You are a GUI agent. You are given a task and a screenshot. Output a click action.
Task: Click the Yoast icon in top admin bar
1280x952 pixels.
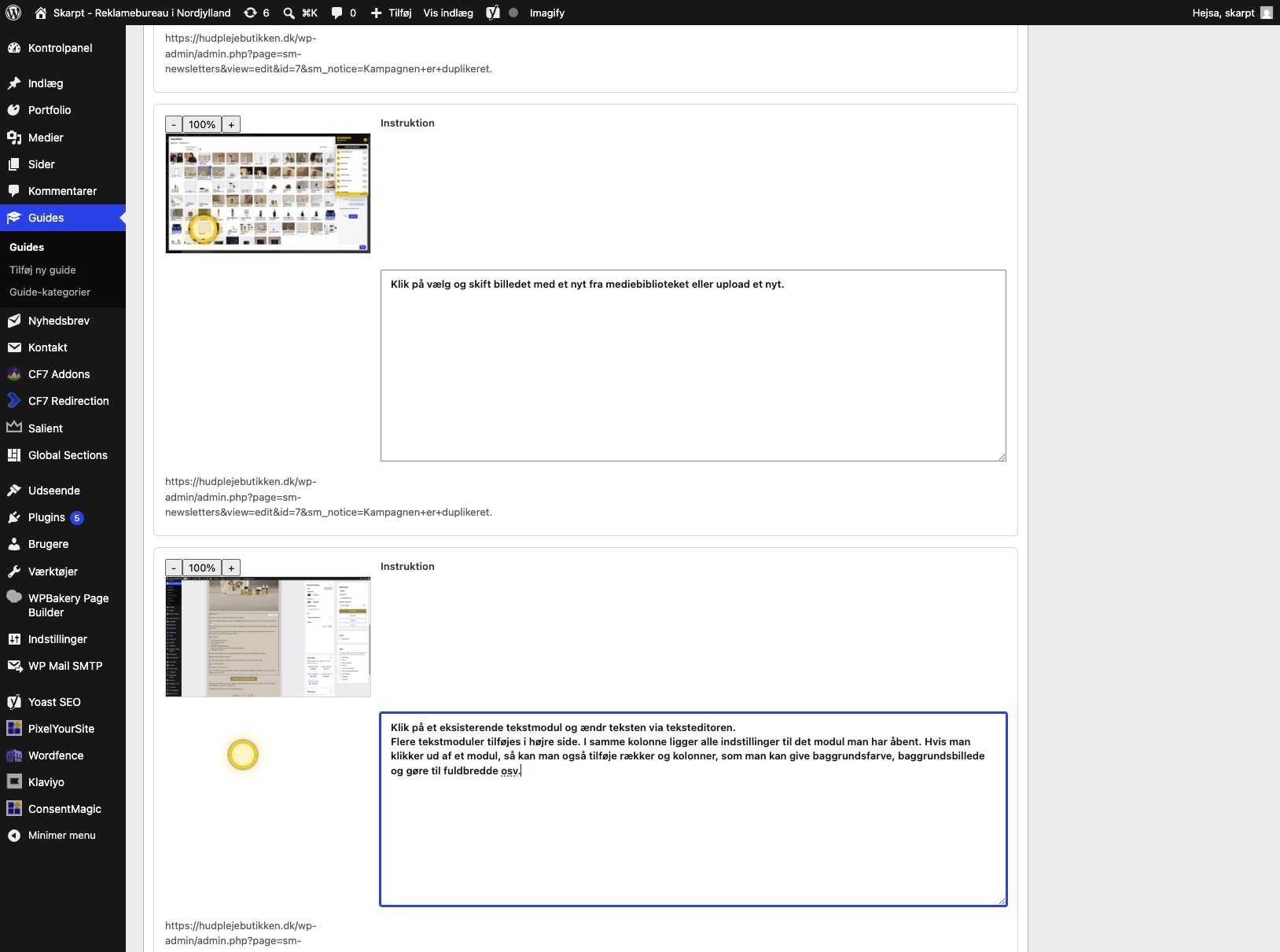pyautogui.click(x=493, y=13)
